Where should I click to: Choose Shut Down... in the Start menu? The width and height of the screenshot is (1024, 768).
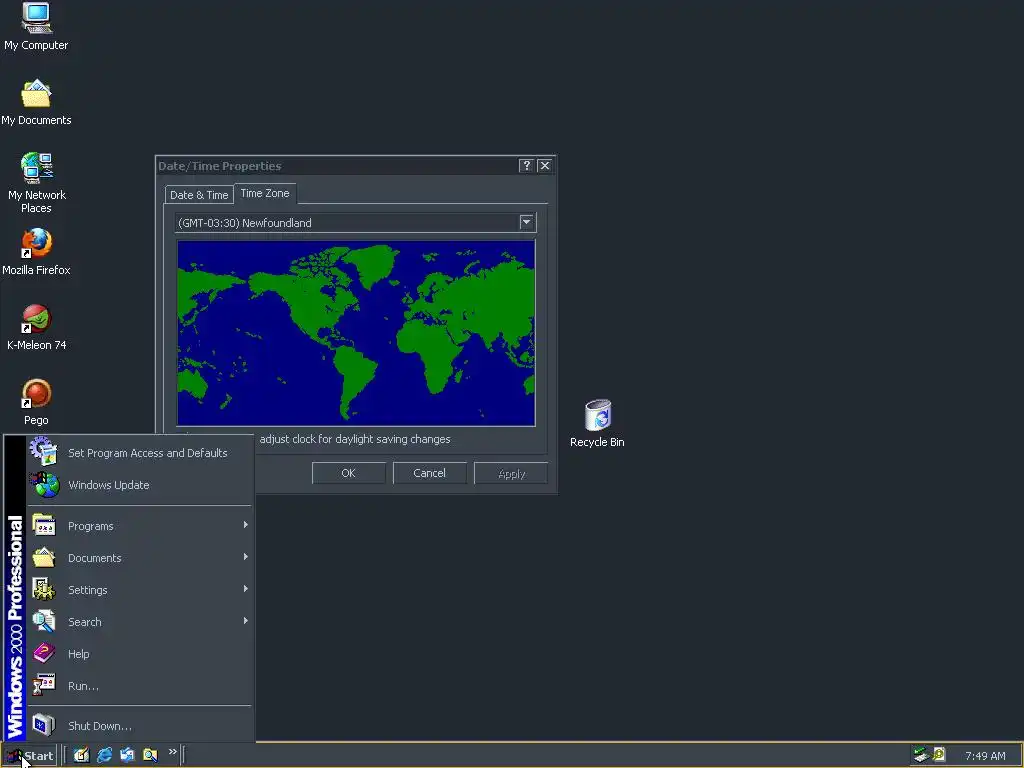pos(140,726)
